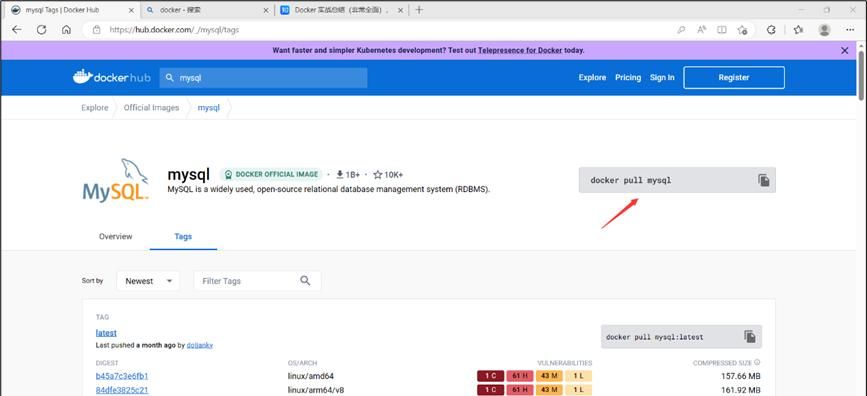Click the compressed size info icon

(757, 363)
